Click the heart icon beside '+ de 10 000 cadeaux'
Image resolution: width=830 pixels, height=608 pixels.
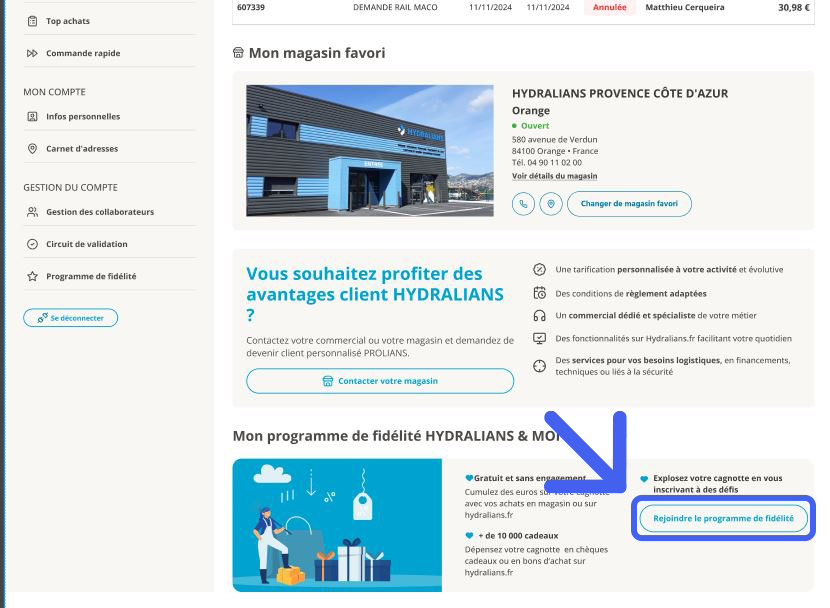pos(469,536)
